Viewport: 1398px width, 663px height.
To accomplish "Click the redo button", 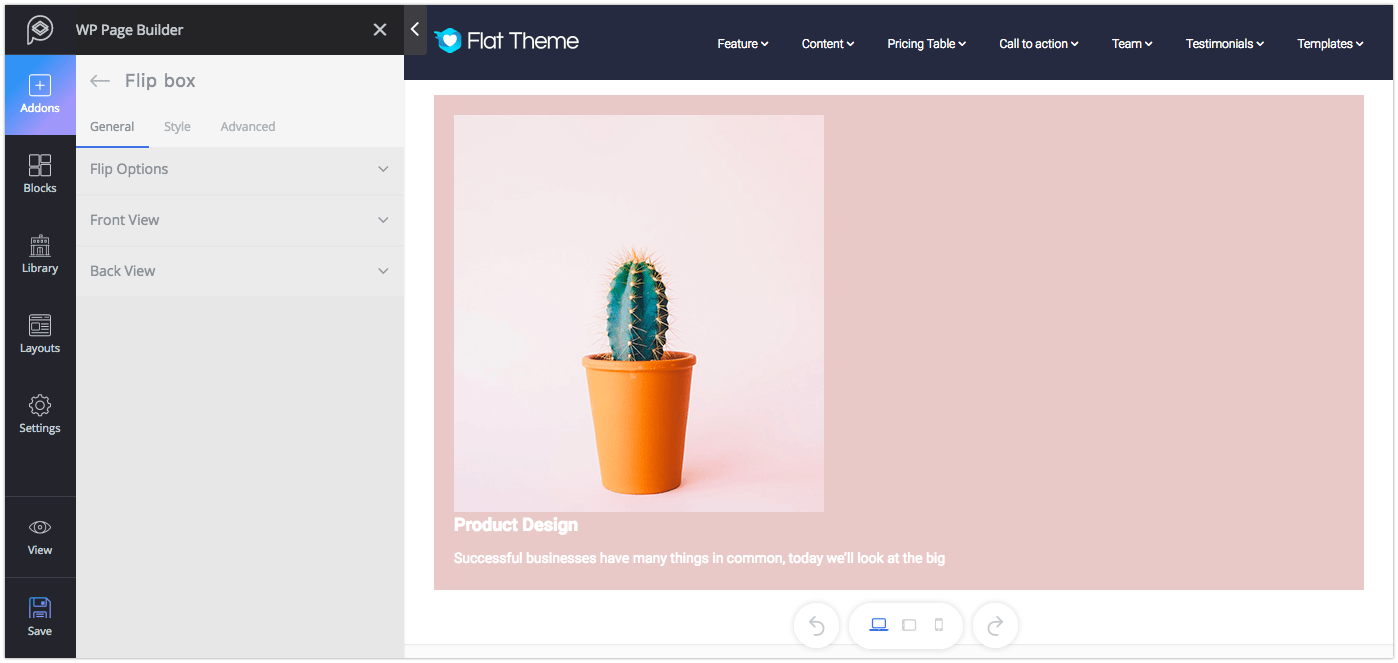I will (995, 626).
